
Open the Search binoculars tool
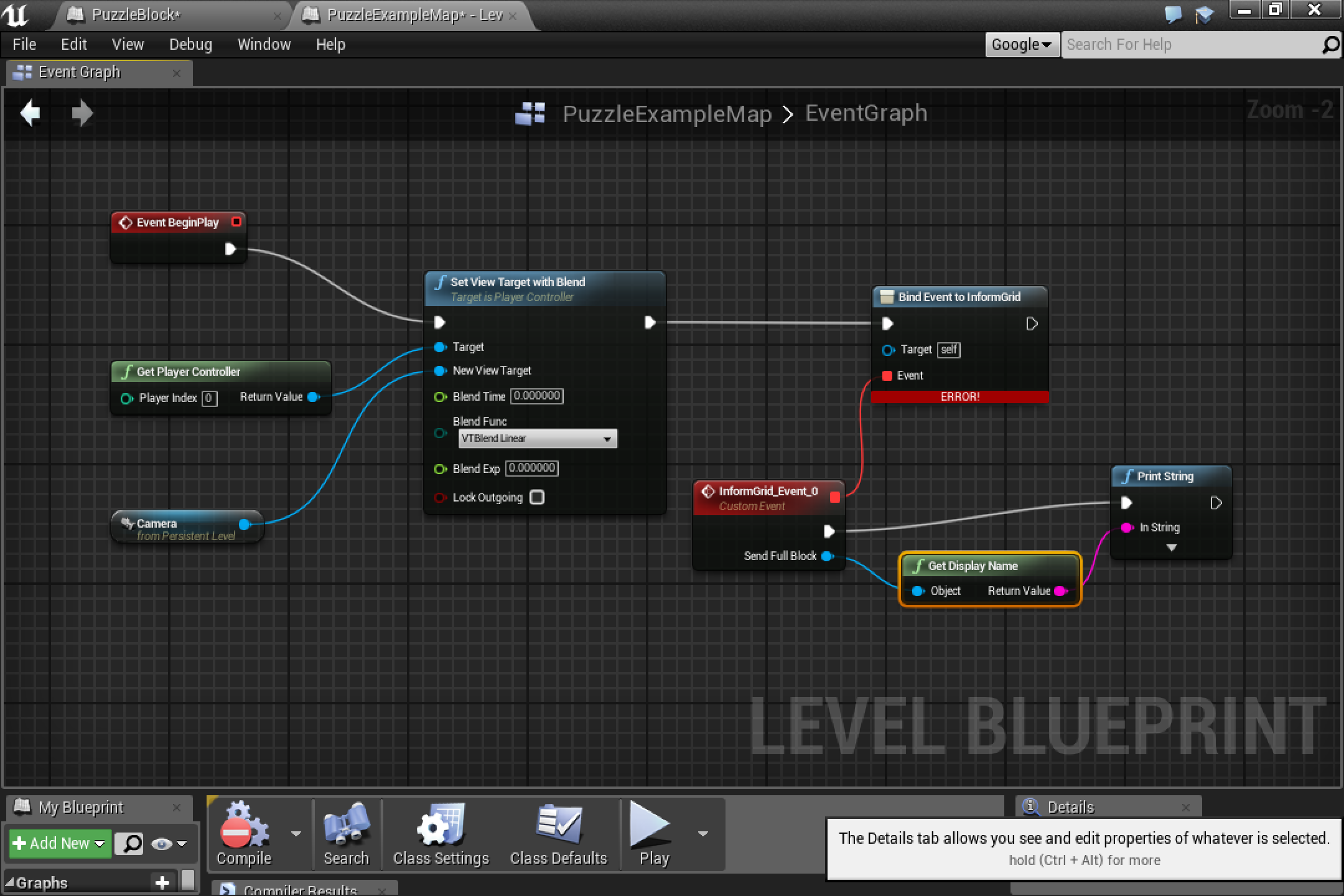(346, 834)
